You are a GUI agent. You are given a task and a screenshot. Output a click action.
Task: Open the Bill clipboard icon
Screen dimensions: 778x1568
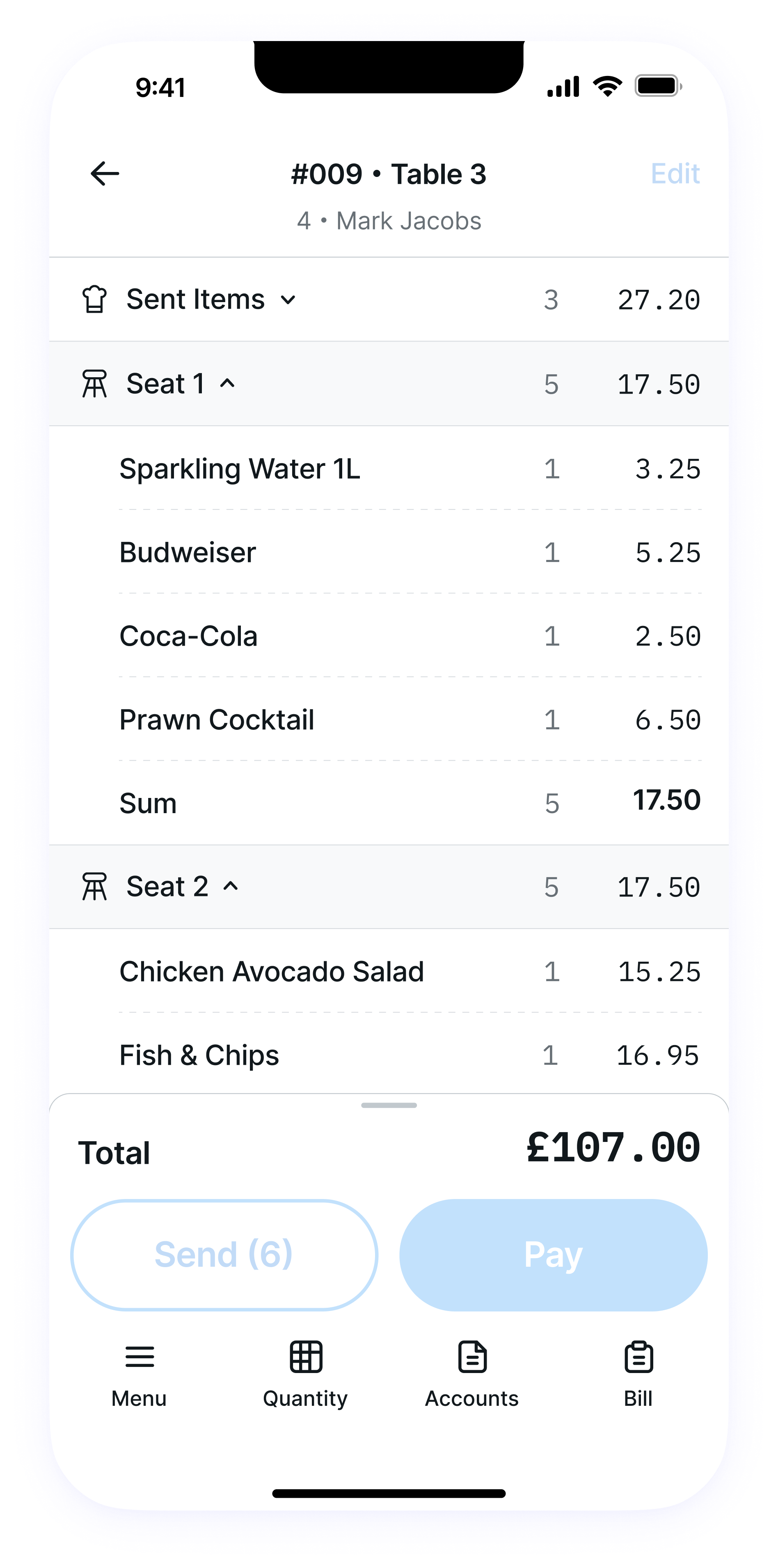point(639,1357)
